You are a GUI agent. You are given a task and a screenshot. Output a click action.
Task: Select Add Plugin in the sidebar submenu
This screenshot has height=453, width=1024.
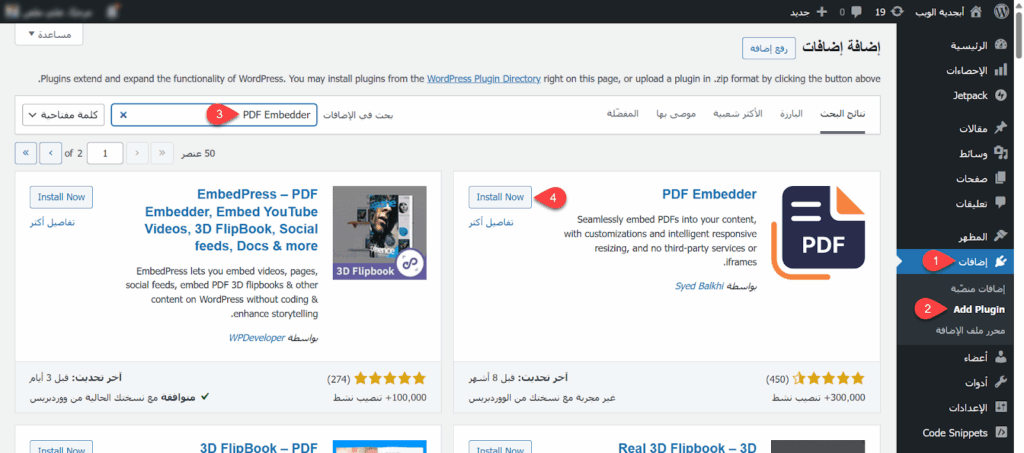coord(978,310)
